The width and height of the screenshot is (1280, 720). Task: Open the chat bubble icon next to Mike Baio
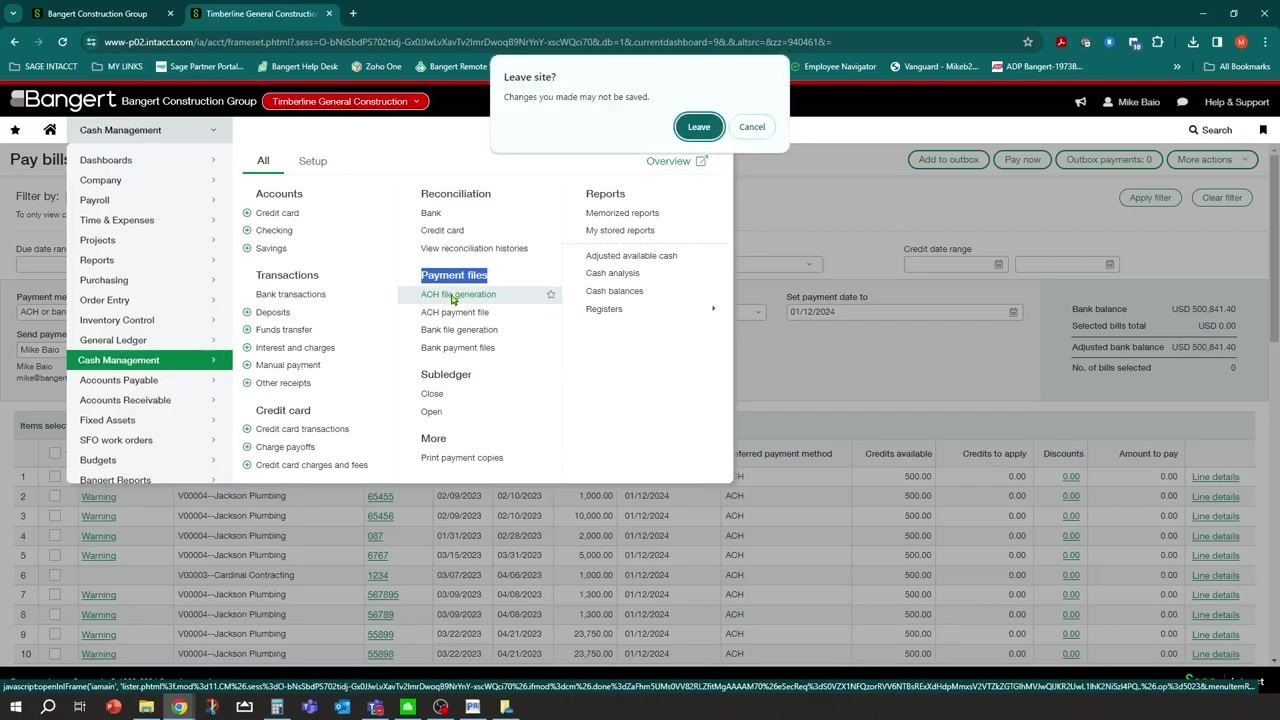tap(1182, 102)
